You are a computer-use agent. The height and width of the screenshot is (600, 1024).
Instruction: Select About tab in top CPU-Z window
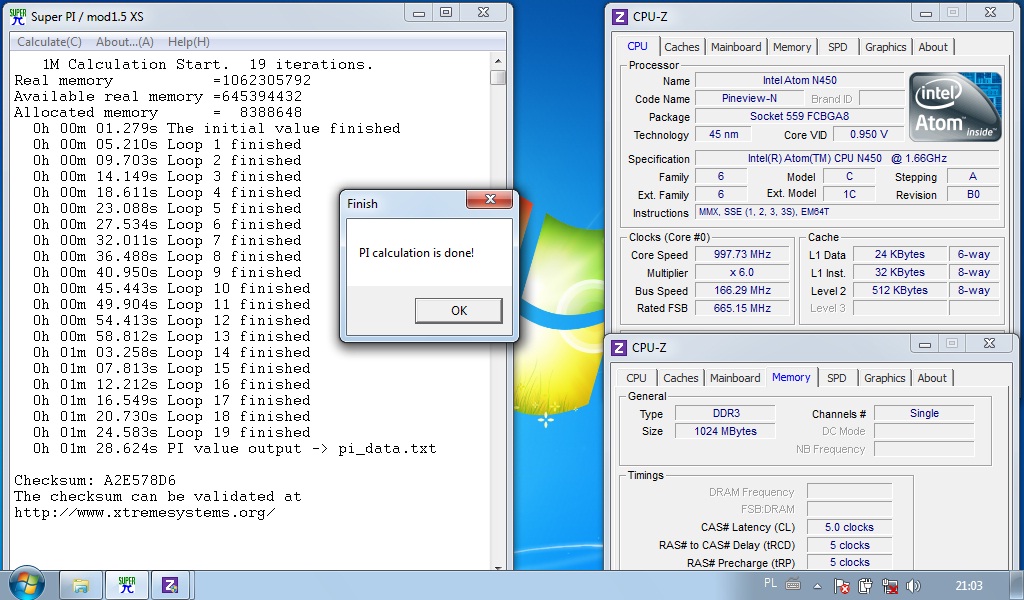coord(933,47)
